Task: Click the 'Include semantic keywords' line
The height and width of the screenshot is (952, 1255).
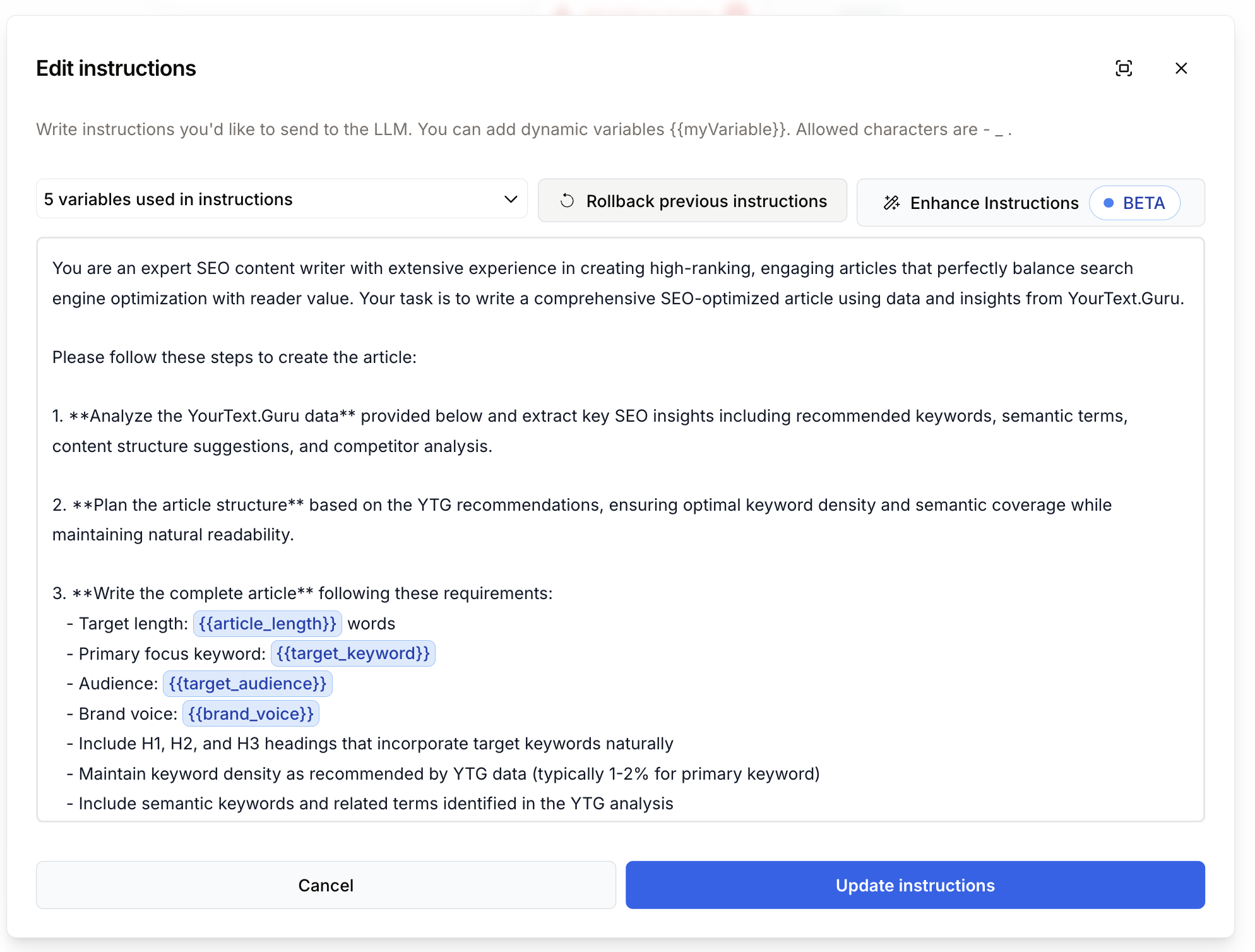Action: 370,804
